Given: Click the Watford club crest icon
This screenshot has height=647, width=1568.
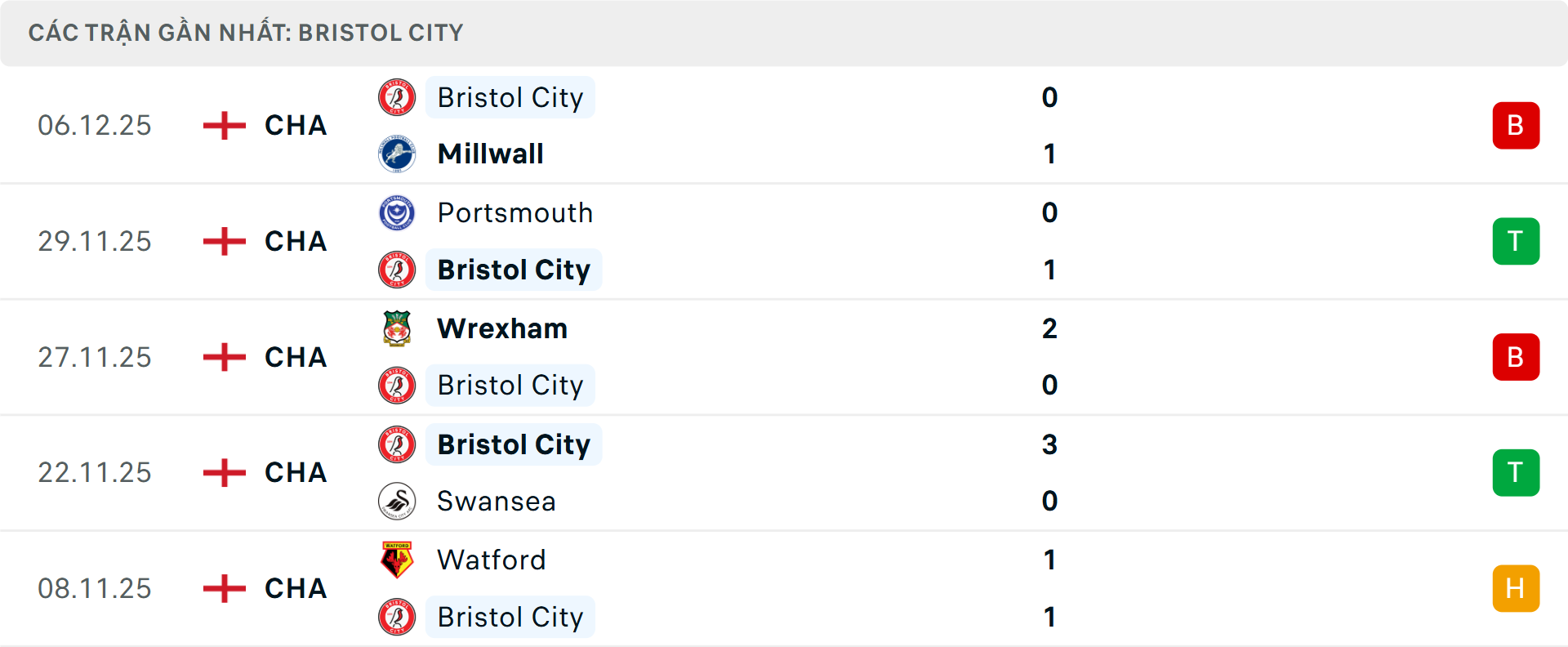Looking at the screenshot, I should [397, 560].
